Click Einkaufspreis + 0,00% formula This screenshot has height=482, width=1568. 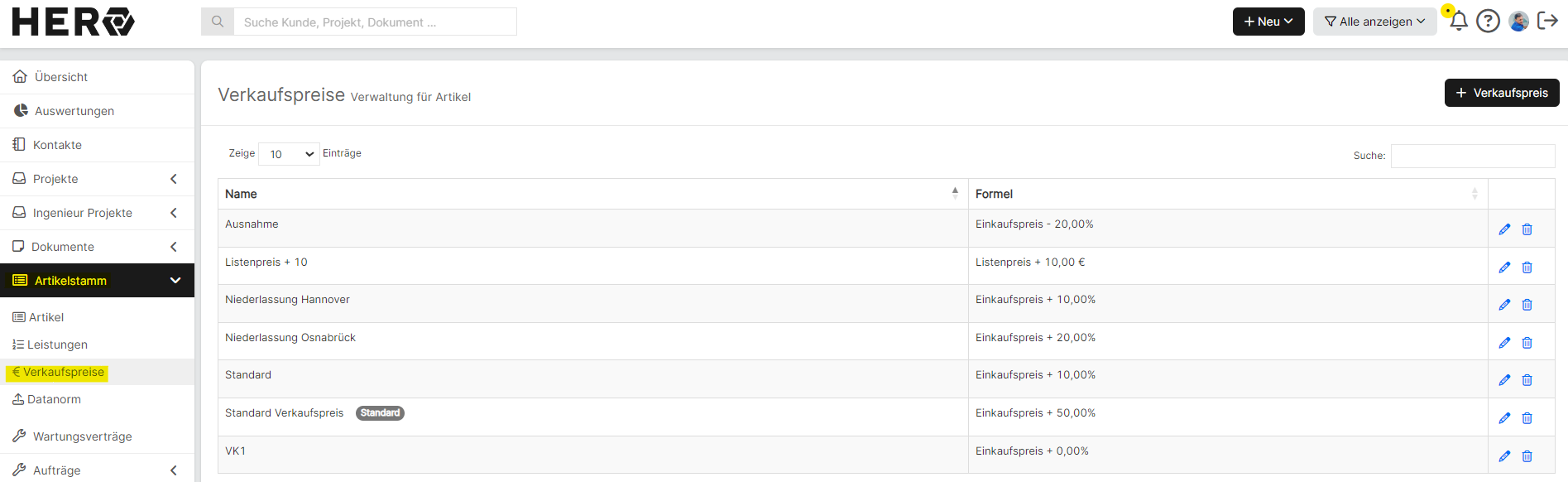point(1032,451)
